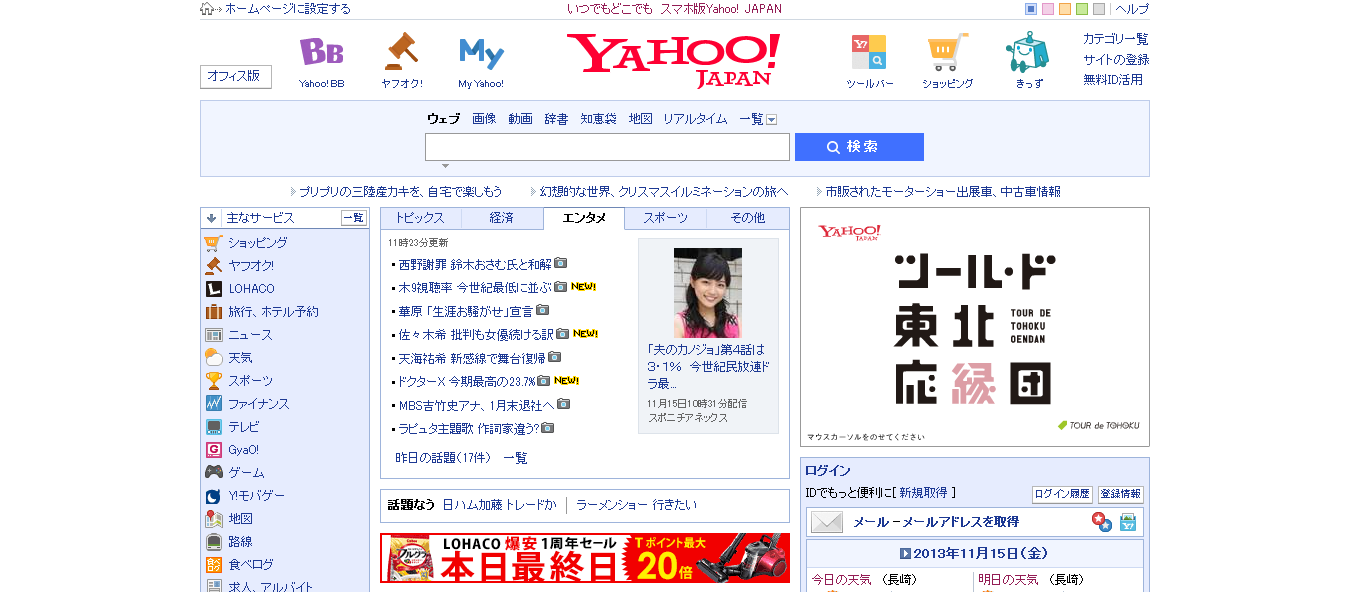Open スポーツ in the services sidebar
The height and width of the screenshot is (592, 1349).
(x=250, y=381)
